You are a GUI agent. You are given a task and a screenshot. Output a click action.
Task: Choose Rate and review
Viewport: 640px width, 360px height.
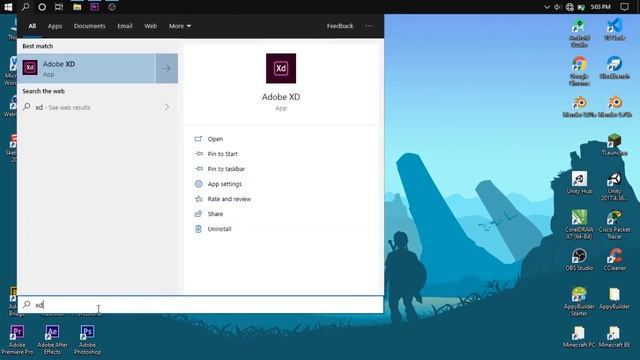pyautogui.click(x=229, y=199)
